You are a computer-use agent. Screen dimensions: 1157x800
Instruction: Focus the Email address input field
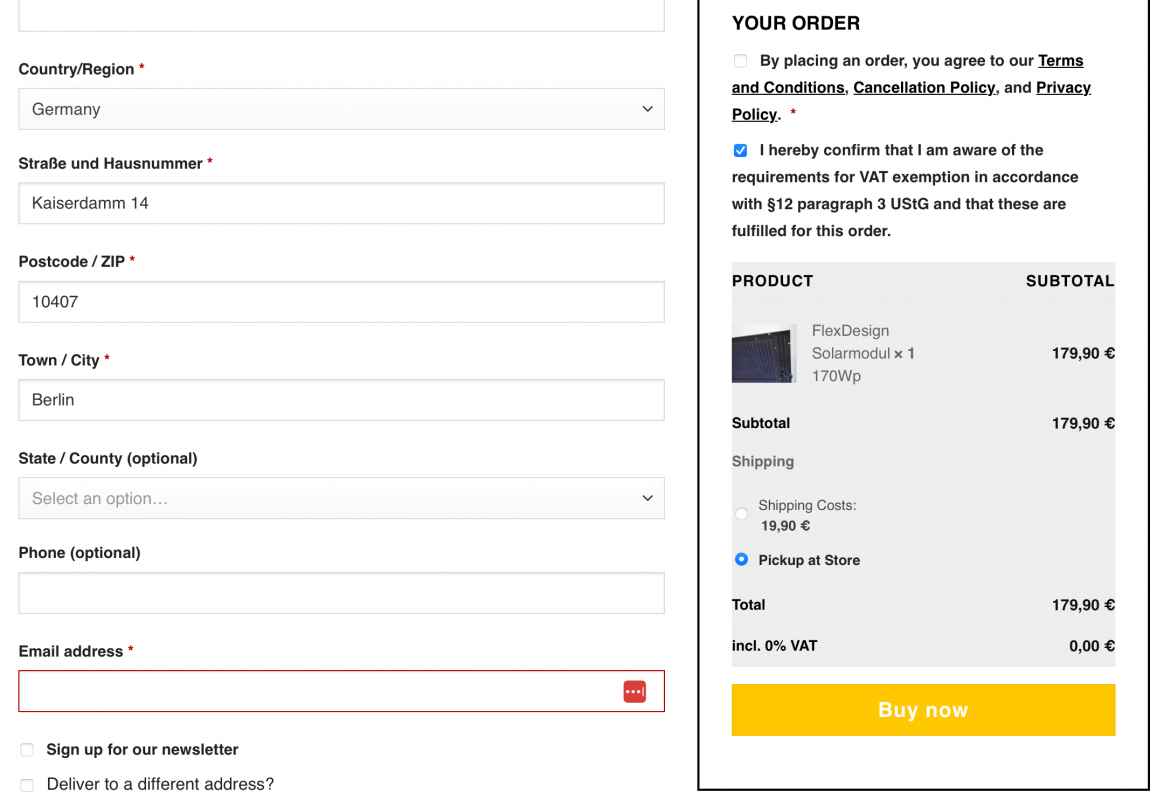(341, 692)
